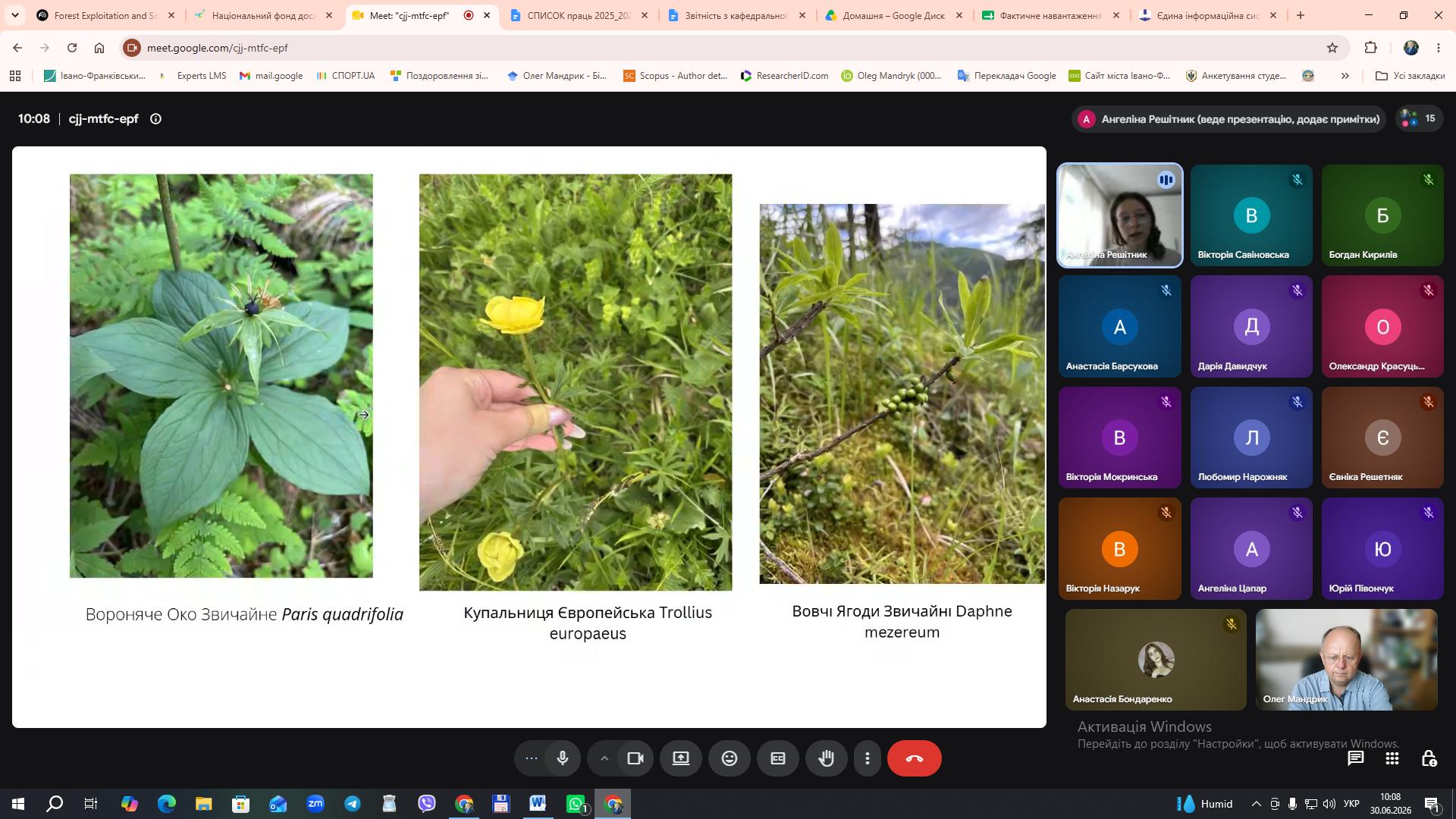The width and height of the screenshot is (1456, 819).
Task: Switch to СПИСОК праць 2025 tab
Action: 579,15
